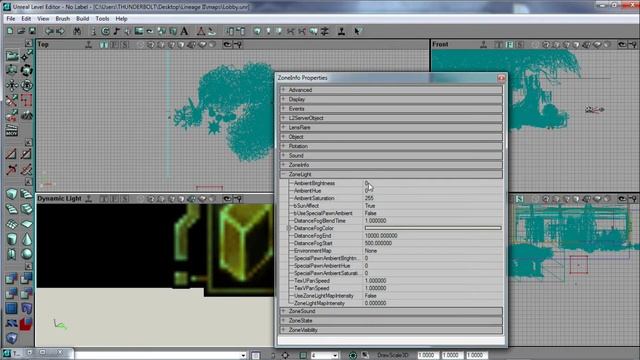Open the Search for Actors binoculars
The image size is (640, 360).
coord(77,31)
